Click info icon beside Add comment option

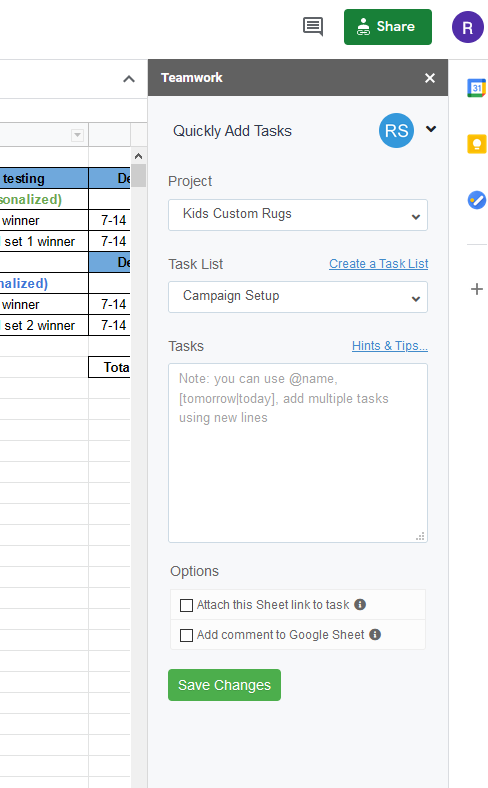(375, 635)
